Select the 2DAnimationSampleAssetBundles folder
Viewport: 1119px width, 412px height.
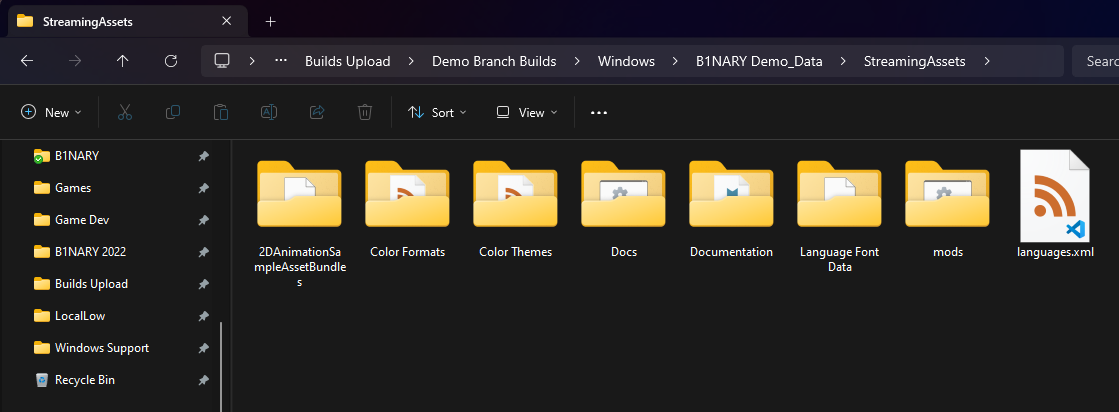(299, 223)
